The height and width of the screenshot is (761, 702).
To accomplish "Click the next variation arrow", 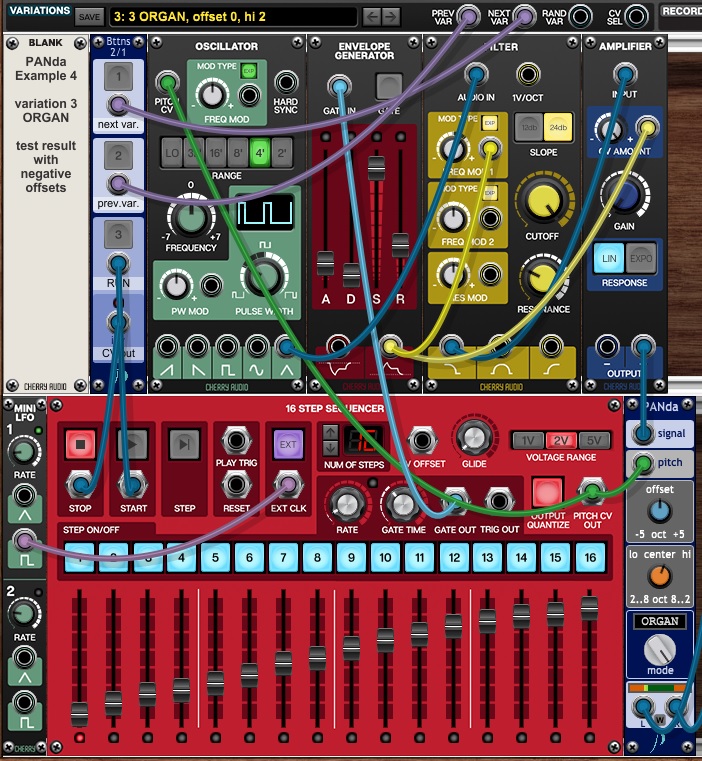I will click(x=396, y=16).
